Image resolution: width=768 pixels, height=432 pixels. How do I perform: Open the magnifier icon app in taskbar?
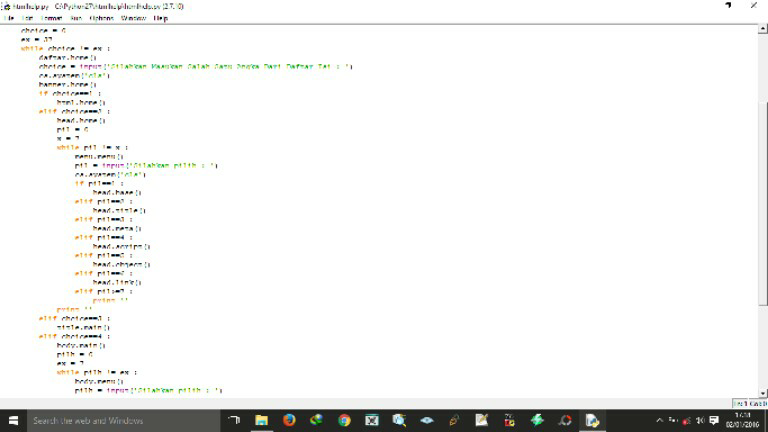point(399,420)
